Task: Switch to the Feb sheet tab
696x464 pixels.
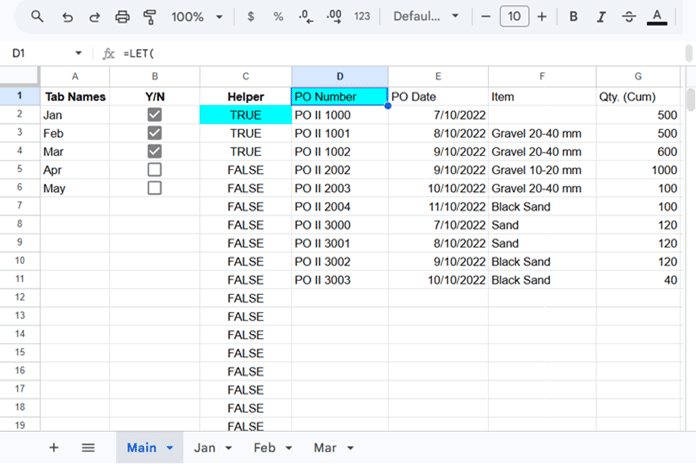Action: coord(265,448)
